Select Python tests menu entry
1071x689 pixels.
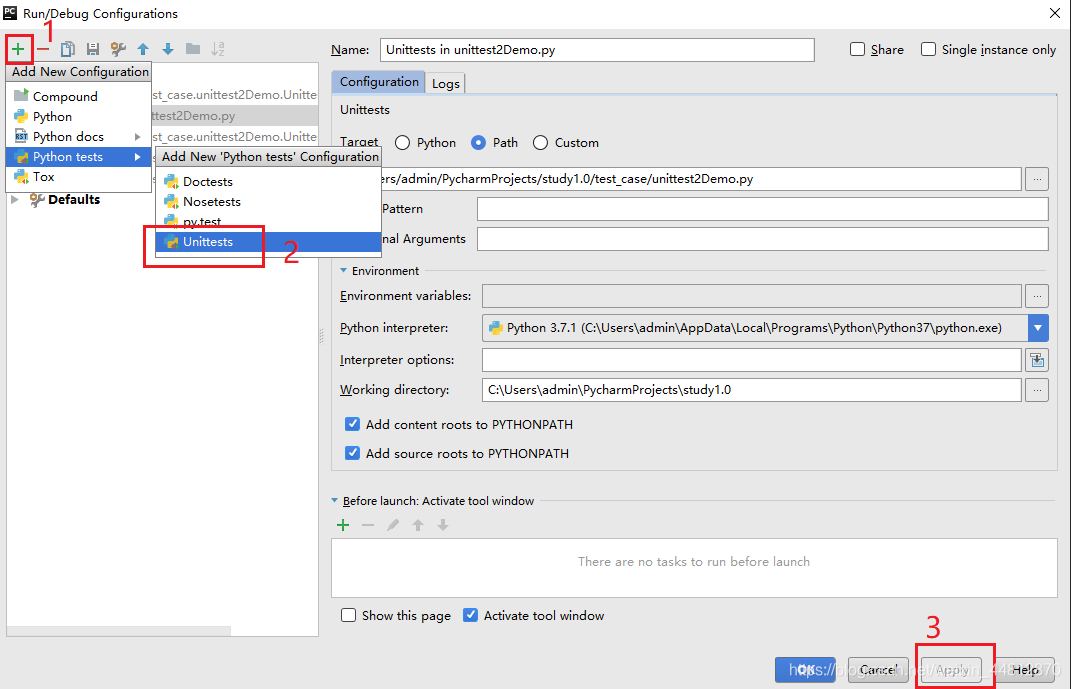(79, 156)
